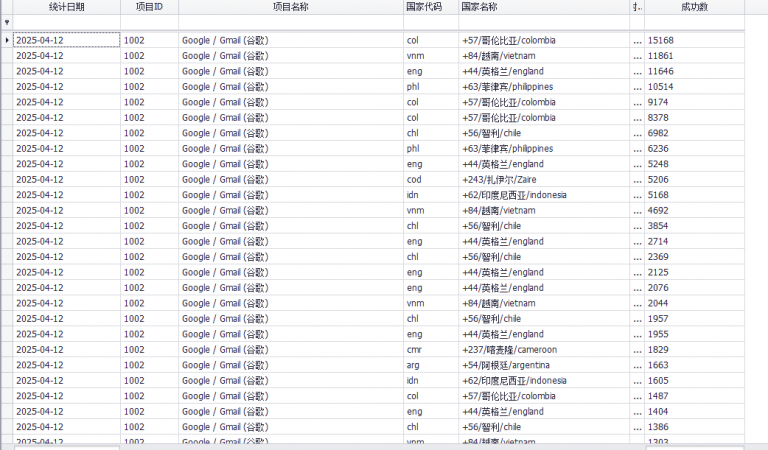Click the country code cell 'cmr'
The image size is (768, 450).
[x=431, y=350]
